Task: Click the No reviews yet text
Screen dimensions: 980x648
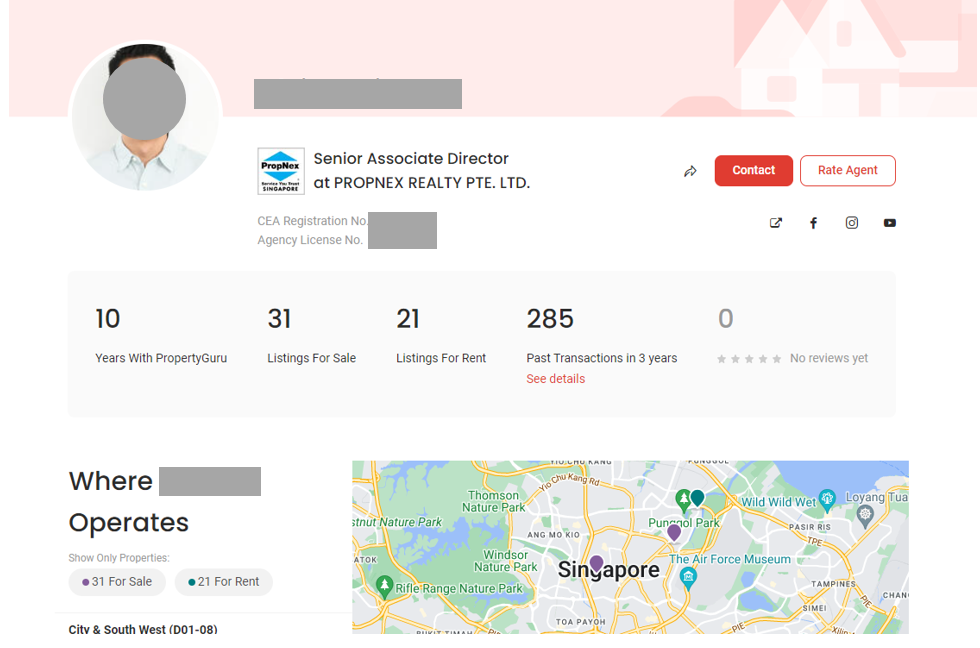Action: [829, 358]
